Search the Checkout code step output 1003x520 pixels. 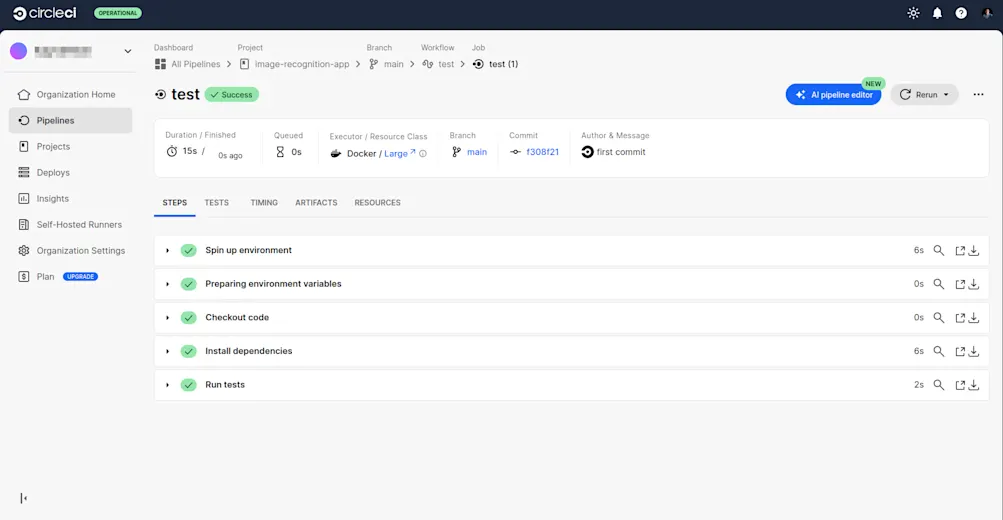tap(938, 318)
